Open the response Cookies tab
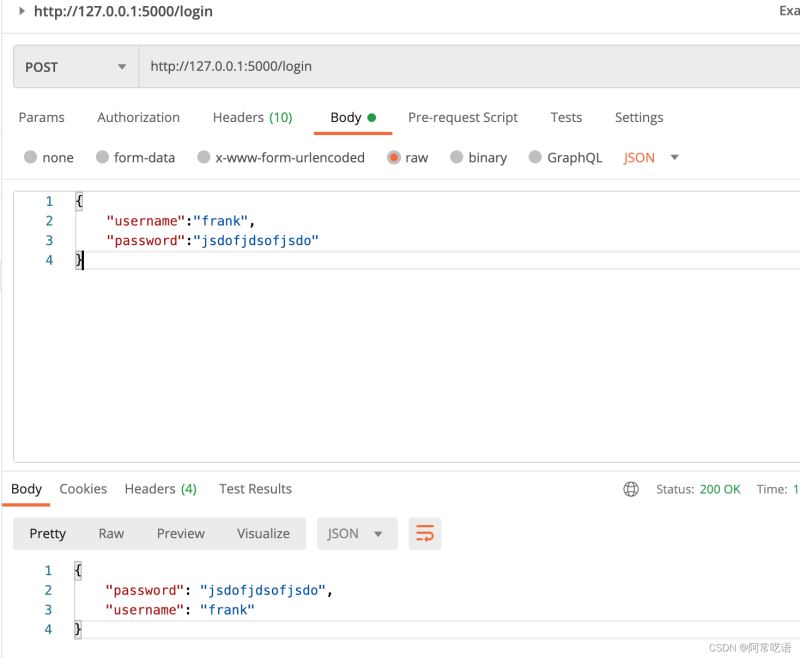This screenshot has width=800, height=658. pos(83,489)
